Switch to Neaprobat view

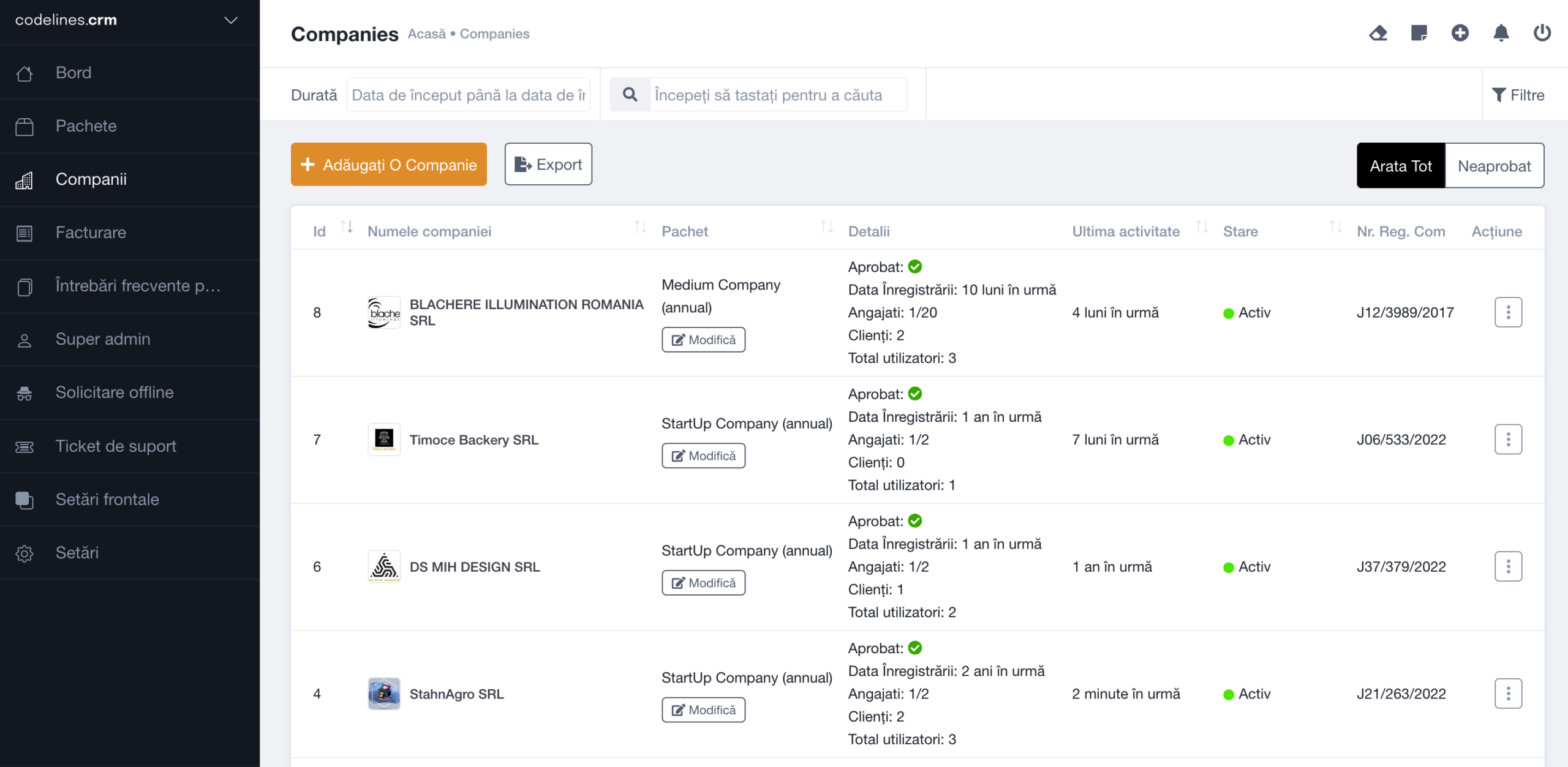point(1494,166)
